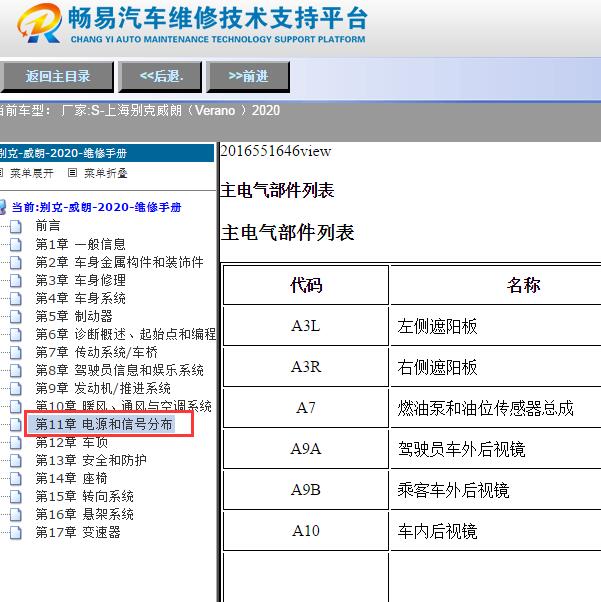Click the page icon beside 第6章

16,334
